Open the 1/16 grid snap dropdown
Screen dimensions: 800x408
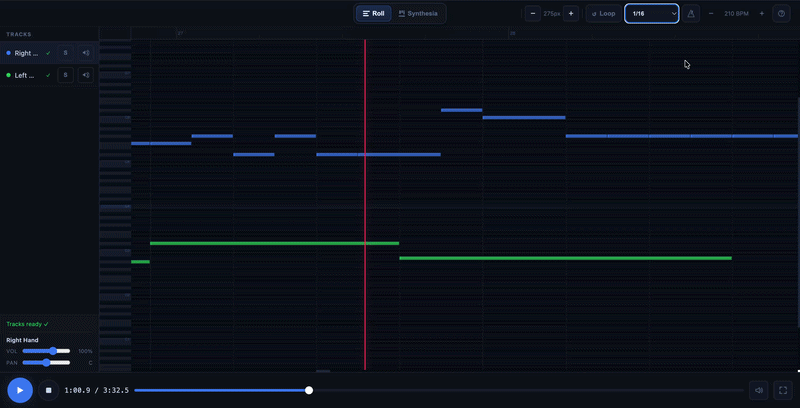point(652,14)
